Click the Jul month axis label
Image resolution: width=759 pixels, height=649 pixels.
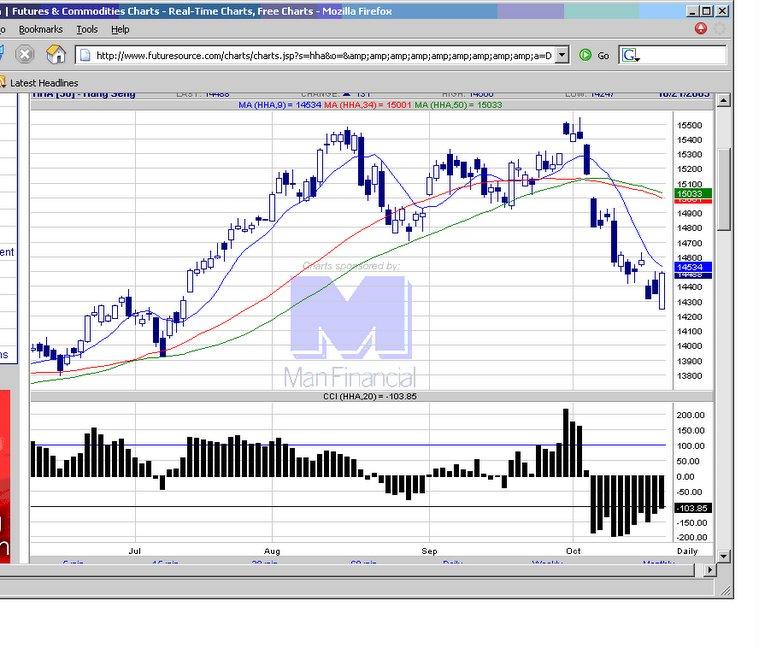click(x=135, y=551)
